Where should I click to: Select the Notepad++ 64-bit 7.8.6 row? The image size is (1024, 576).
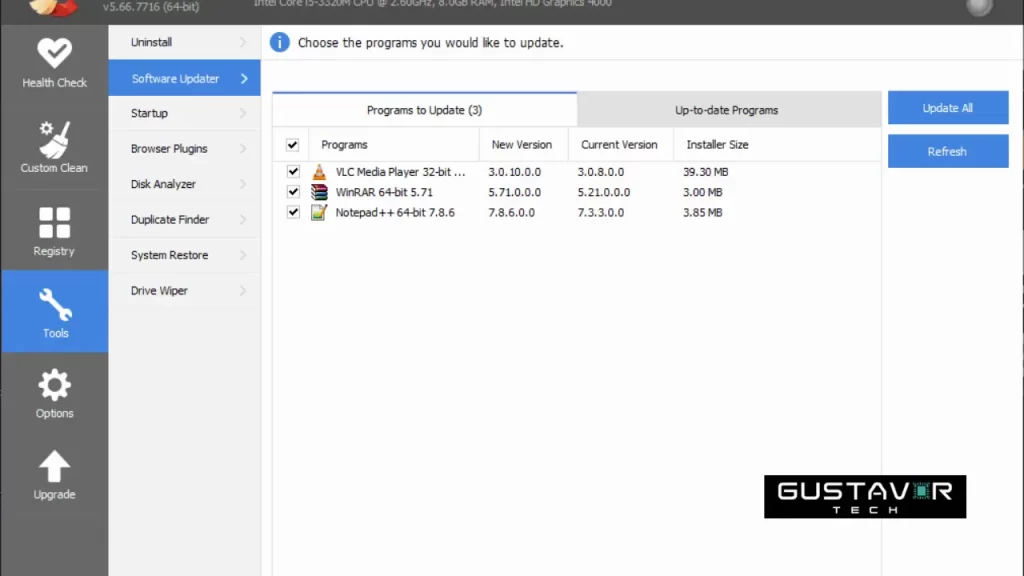coord(577,212)
